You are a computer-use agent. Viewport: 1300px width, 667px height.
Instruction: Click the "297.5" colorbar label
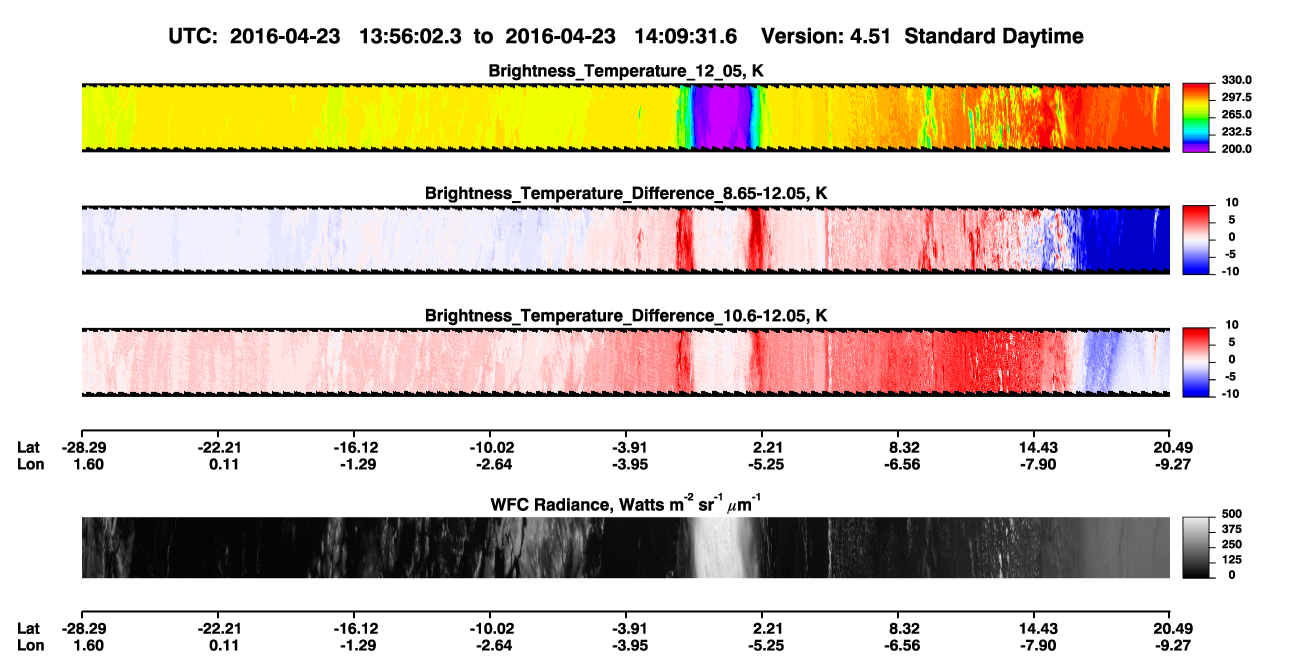pyautogui.click(x=1235, y=98)
